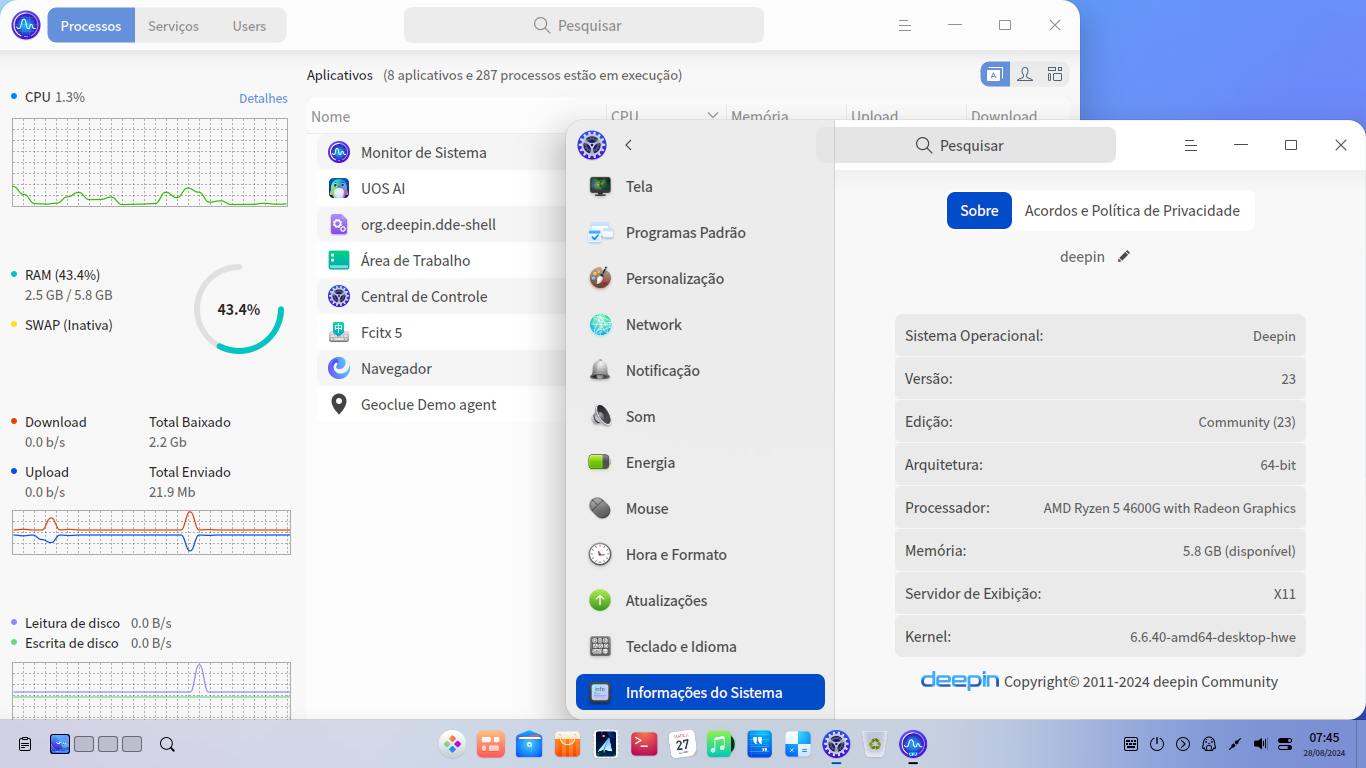Open Energia settings
The image size is (1366, 768).
pyautogui.click(x=700, y=463)
